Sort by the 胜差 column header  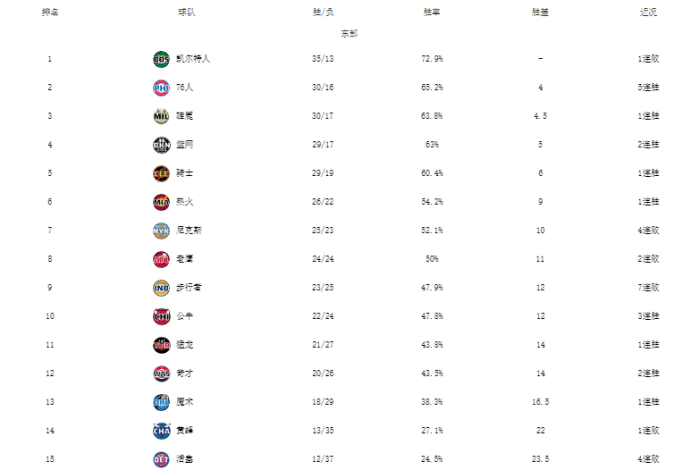(540, 12)
